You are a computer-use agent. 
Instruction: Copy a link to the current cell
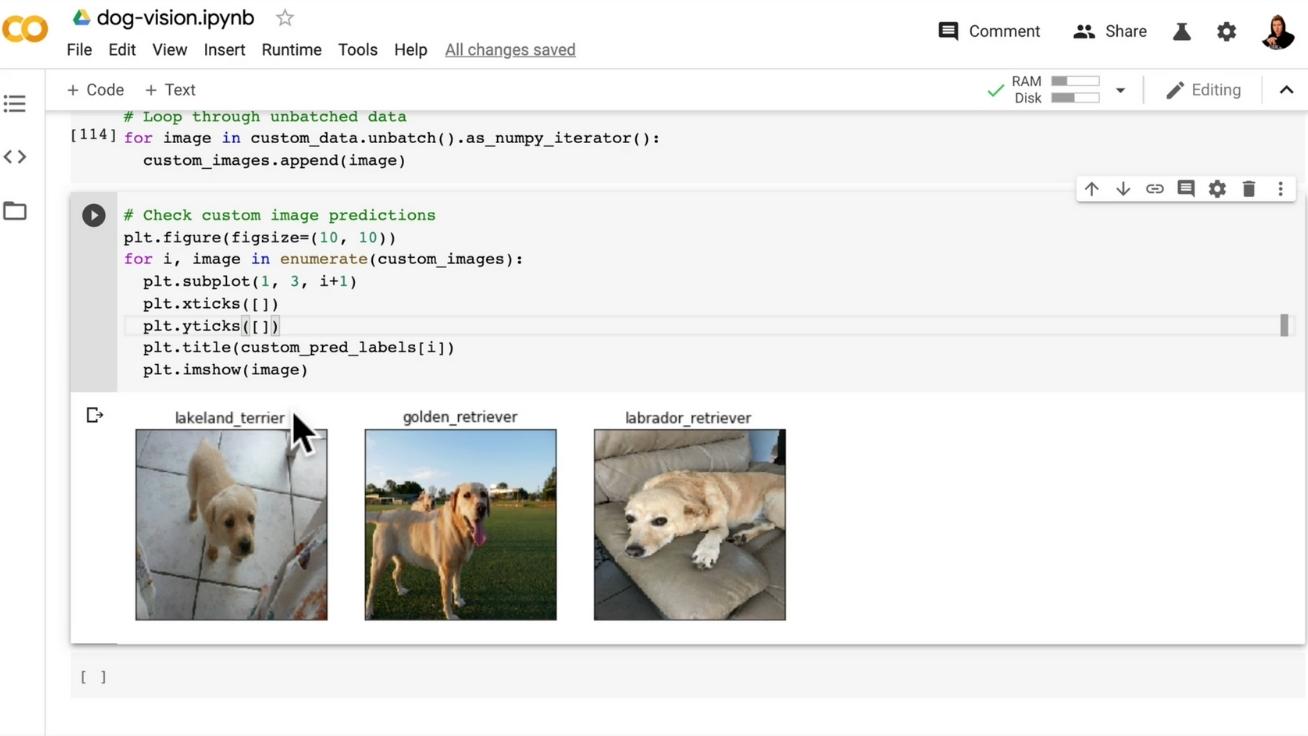click(x=1154, y=187)
